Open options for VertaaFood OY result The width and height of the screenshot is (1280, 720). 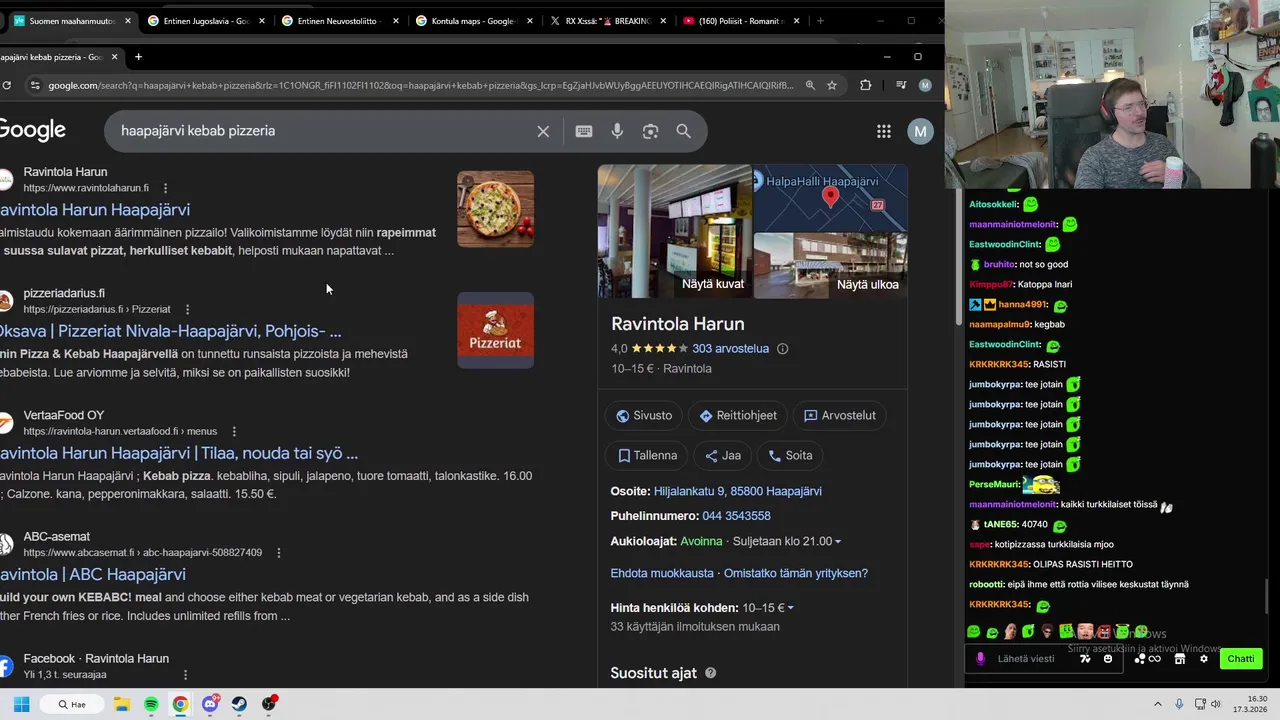pos(234,431)
